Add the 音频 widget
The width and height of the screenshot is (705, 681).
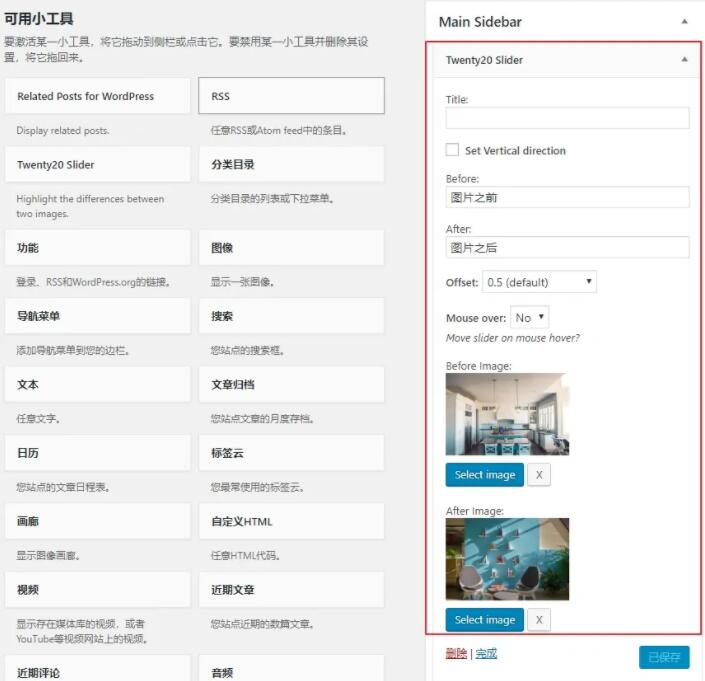(x=291, y=669)
